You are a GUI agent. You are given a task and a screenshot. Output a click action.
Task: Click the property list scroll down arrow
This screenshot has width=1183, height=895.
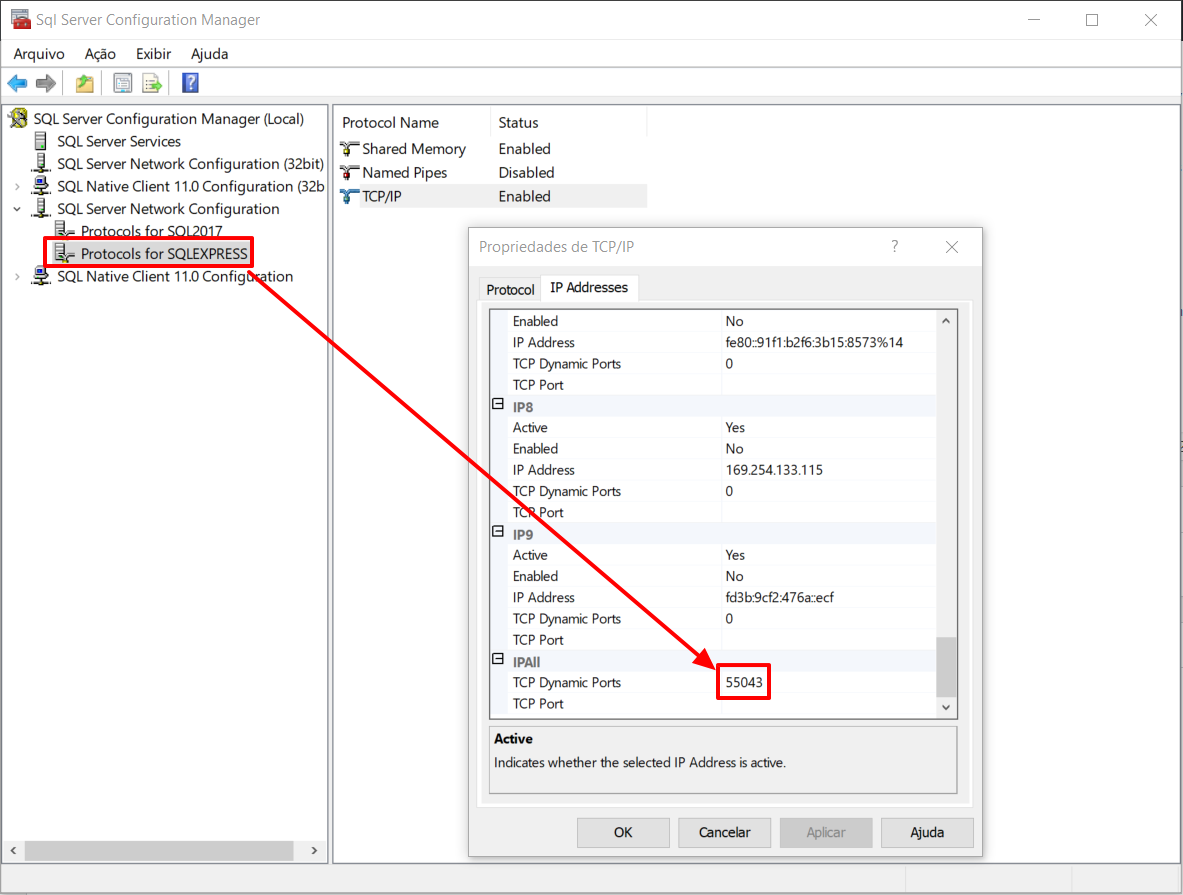[x=946, y=708]
